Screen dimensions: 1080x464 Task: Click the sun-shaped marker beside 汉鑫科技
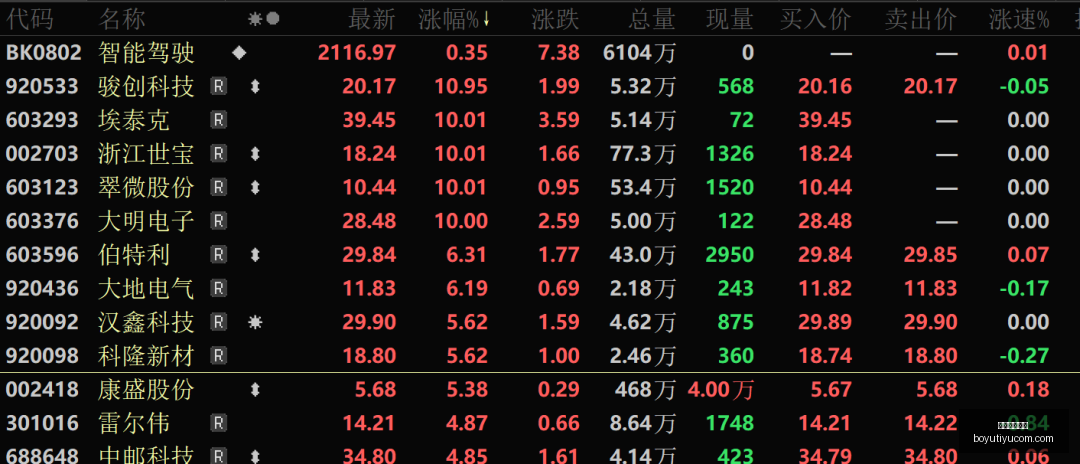[x=255, y=322]
